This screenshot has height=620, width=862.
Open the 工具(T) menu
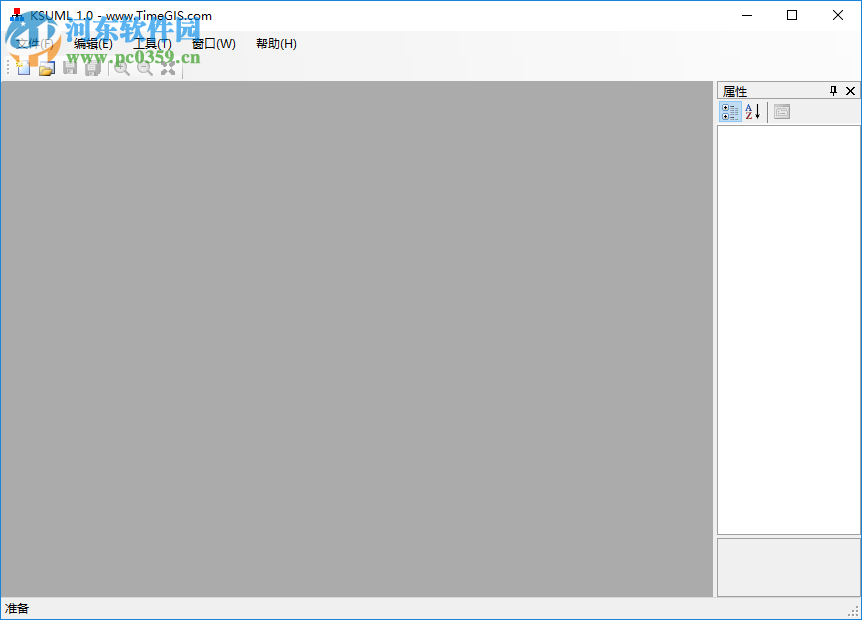150,43
